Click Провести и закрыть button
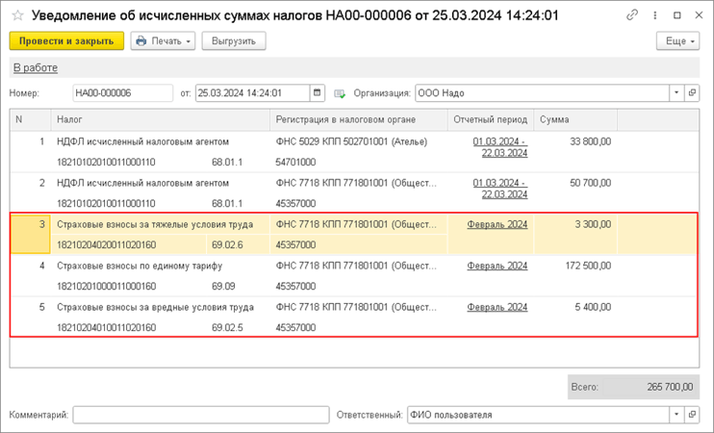 [x=66, y=41]
